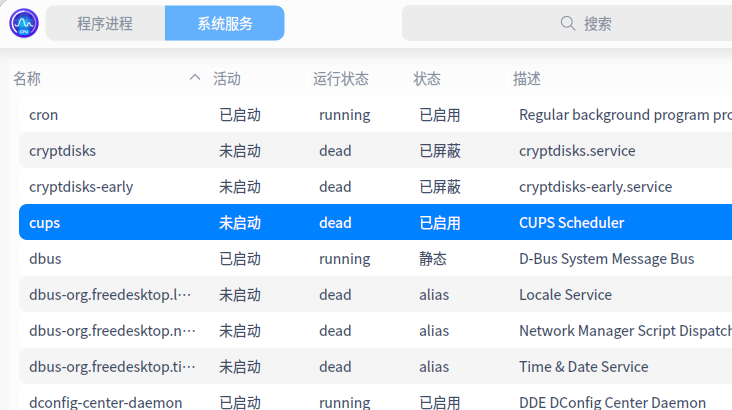732x410 pixels.
Task: Click the System Monitor app icon
Action: (24, 23)
